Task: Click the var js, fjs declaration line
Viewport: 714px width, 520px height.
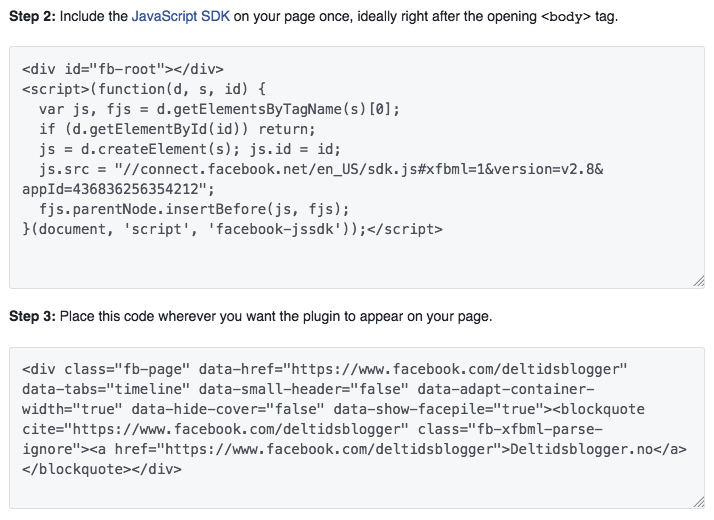Action: (x=219, y=109)
